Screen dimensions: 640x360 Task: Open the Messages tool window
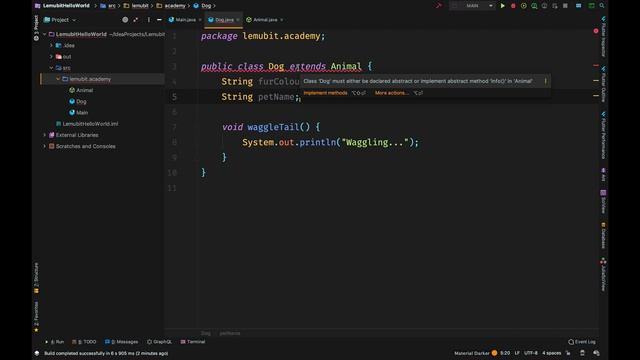point(121,342)
